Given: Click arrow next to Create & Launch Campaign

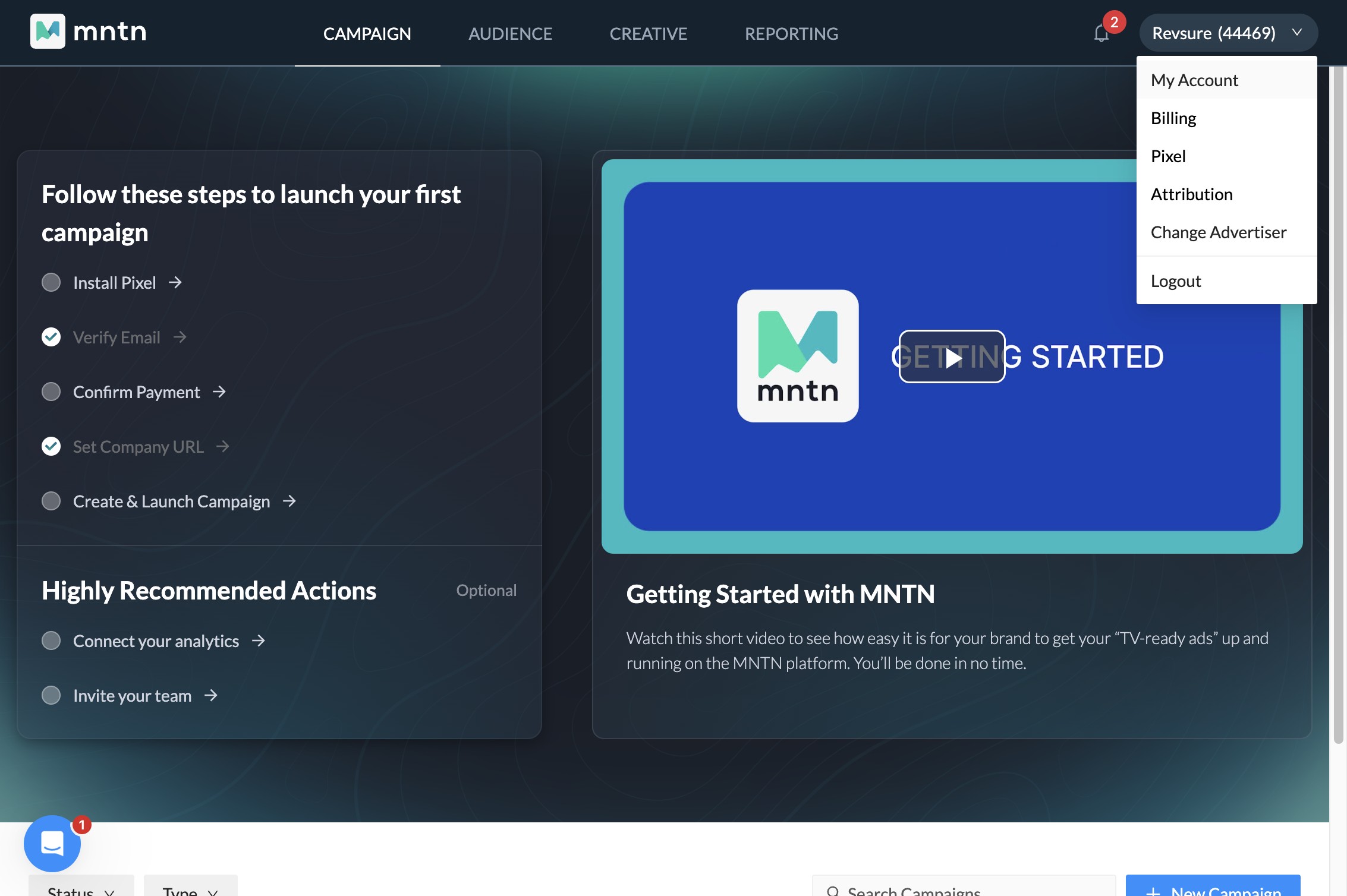Looking at the screenshot, I should [x=289, y=501].
